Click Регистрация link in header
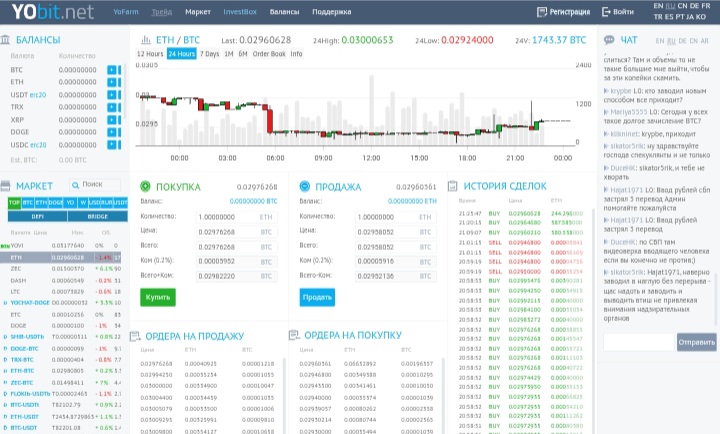 (x=570, y=12)
